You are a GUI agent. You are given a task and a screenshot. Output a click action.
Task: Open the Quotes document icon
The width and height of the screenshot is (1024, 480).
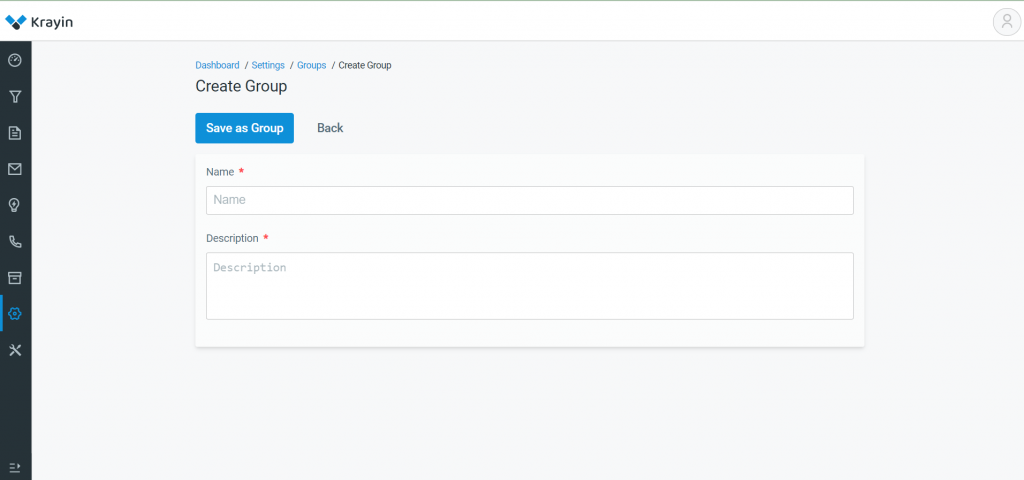(15, 133)
